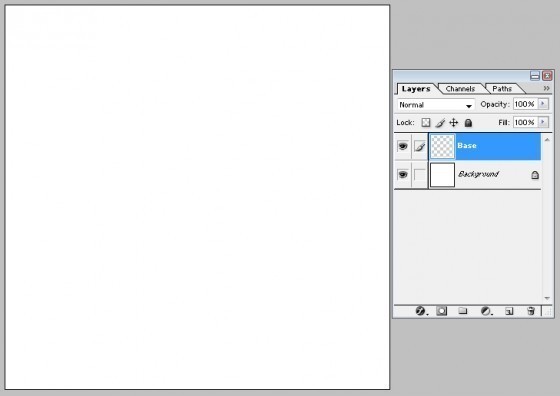Open the Normal blend mode dropdown
The image size is (560, 396).
coord(436,105)
